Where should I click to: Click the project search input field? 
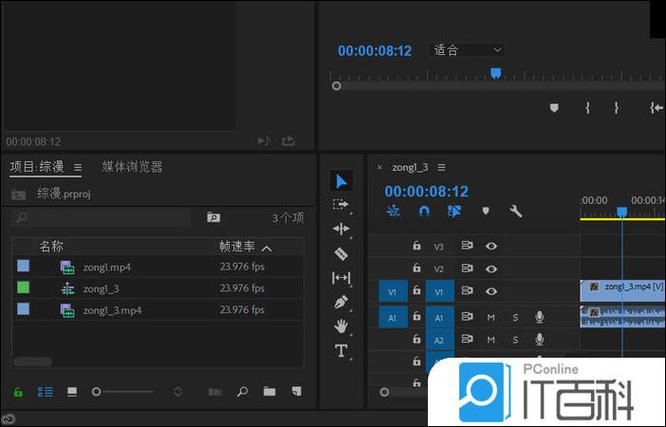pos(105,217)
